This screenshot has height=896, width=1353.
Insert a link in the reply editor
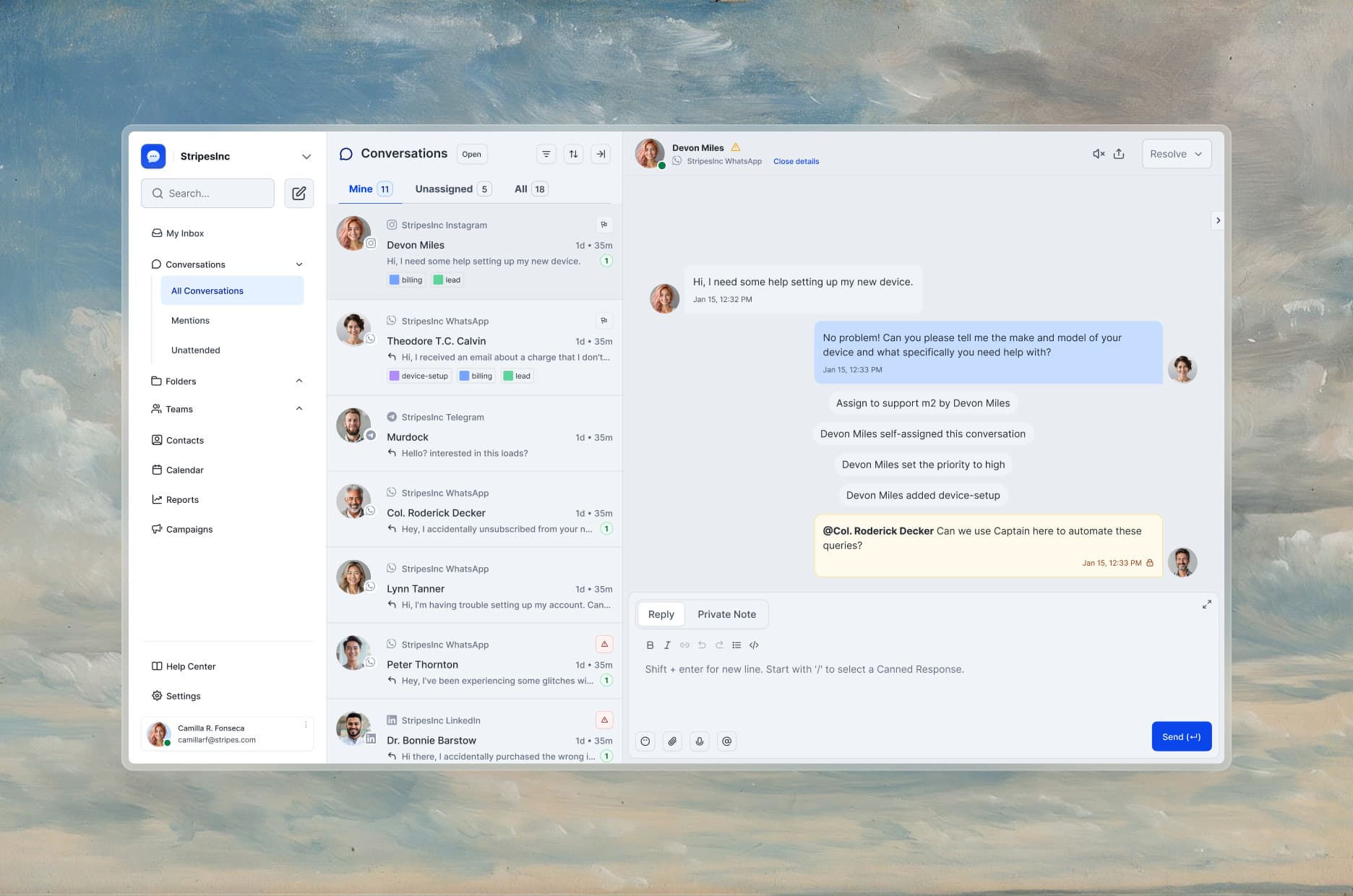click(684, 645)
